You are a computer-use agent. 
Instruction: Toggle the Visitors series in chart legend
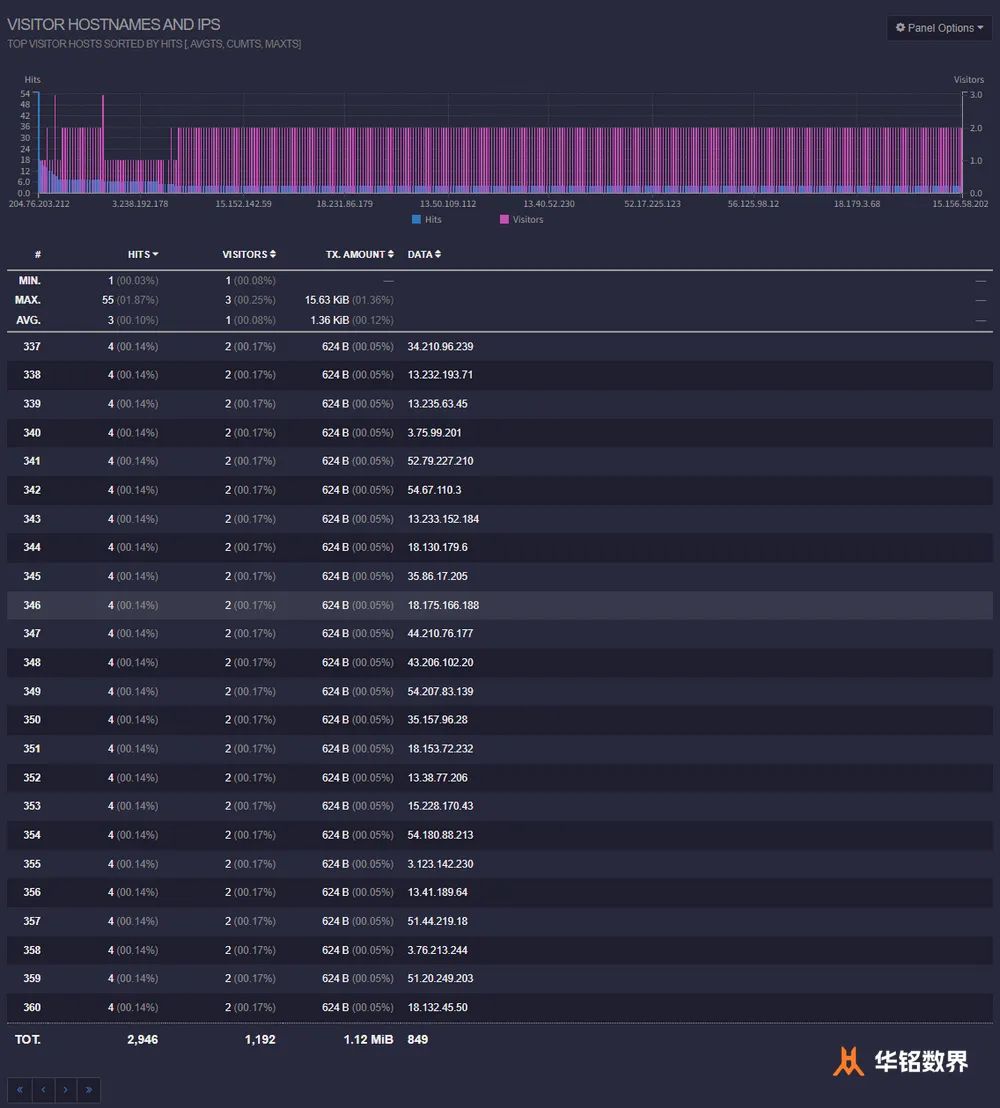click(527, 219)
